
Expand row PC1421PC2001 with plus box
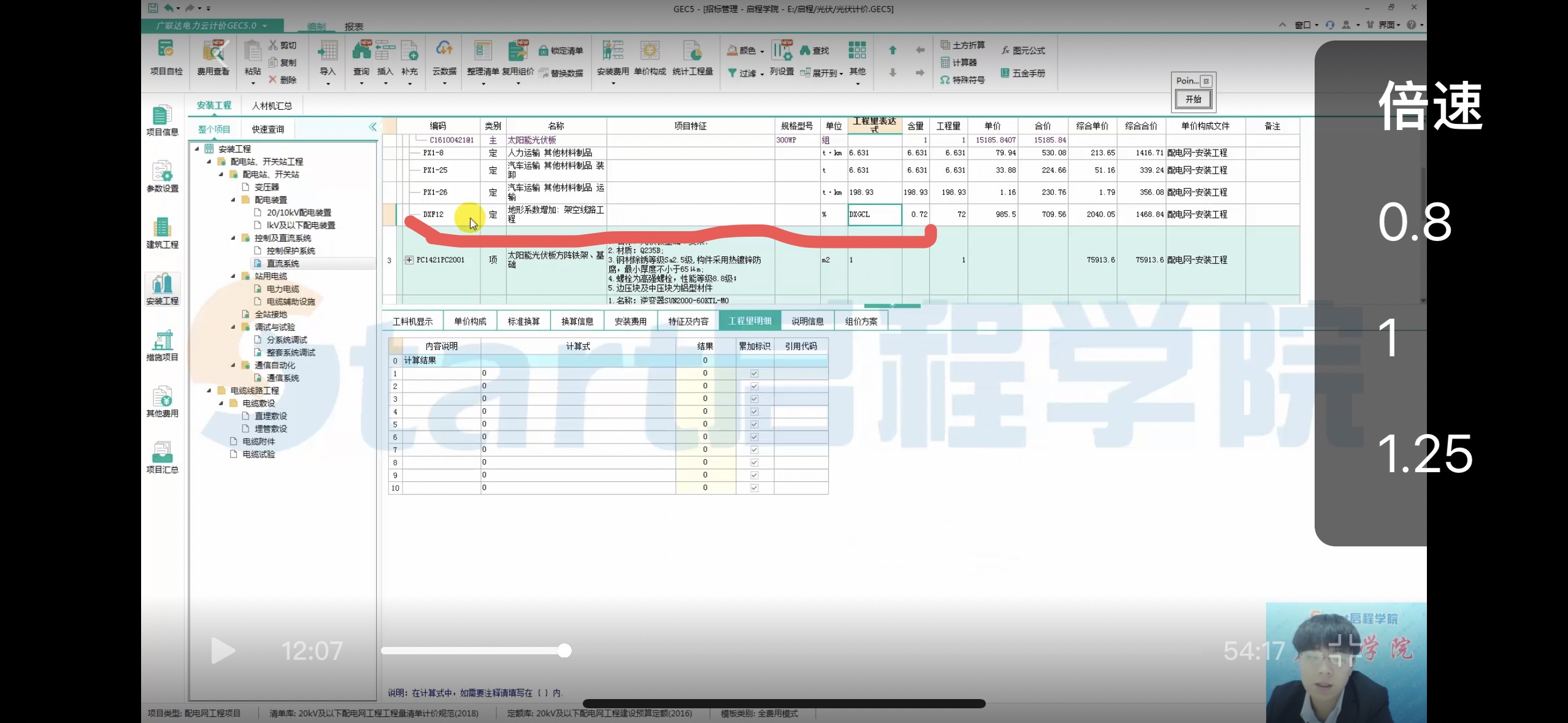(409, 260)
